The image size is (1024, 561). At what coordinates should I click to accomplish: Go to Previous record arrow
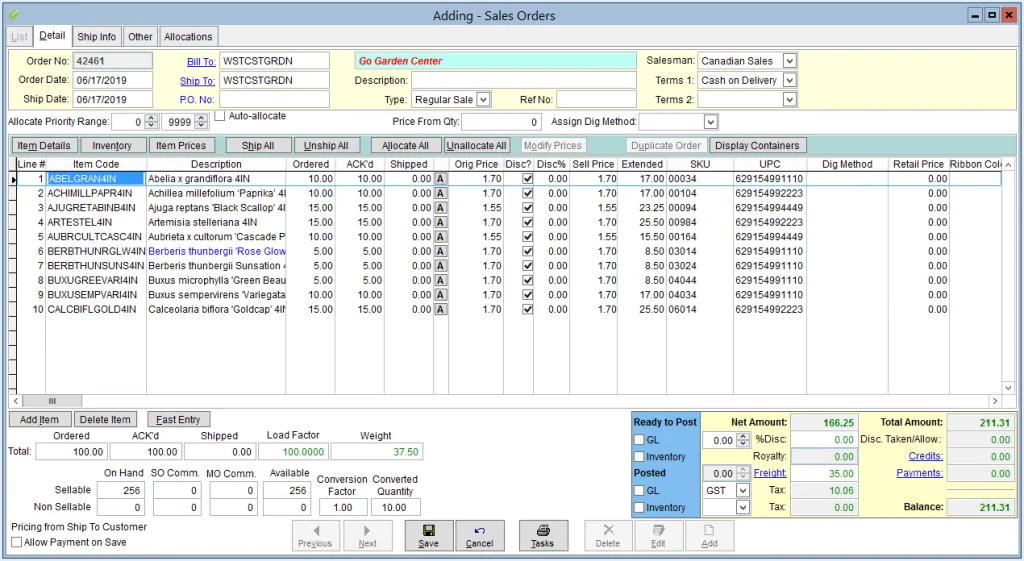(315, 536)
